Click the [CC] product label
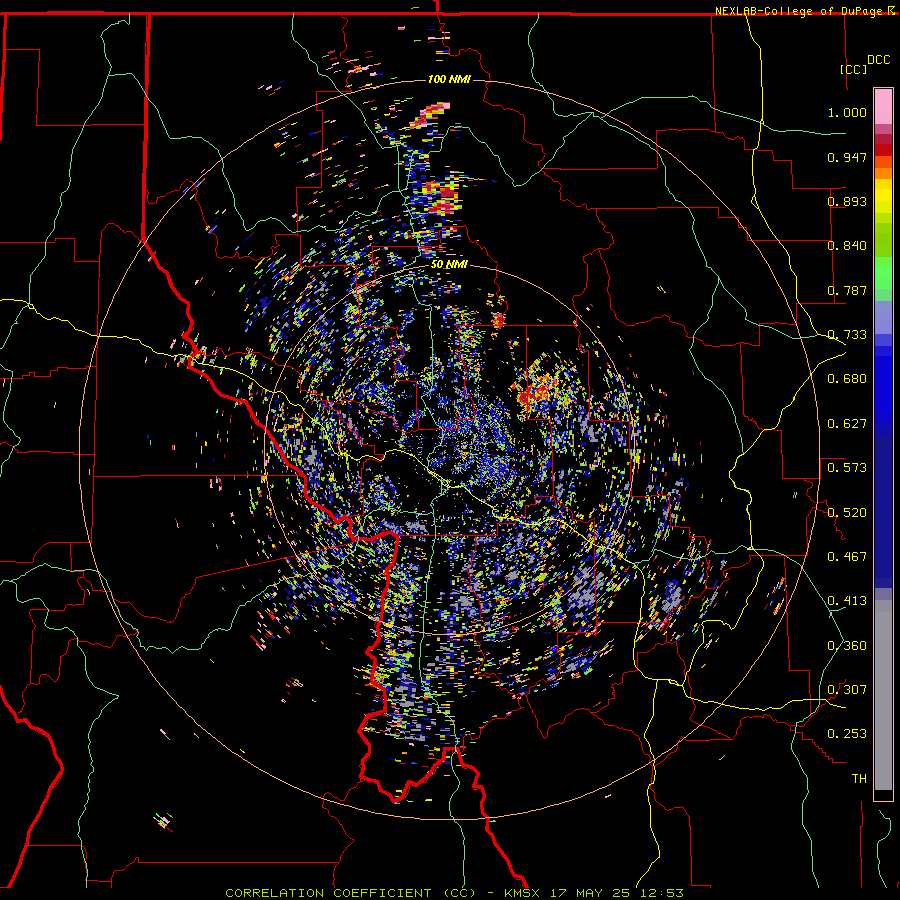900x900 pixels. (x=854, y=69)
